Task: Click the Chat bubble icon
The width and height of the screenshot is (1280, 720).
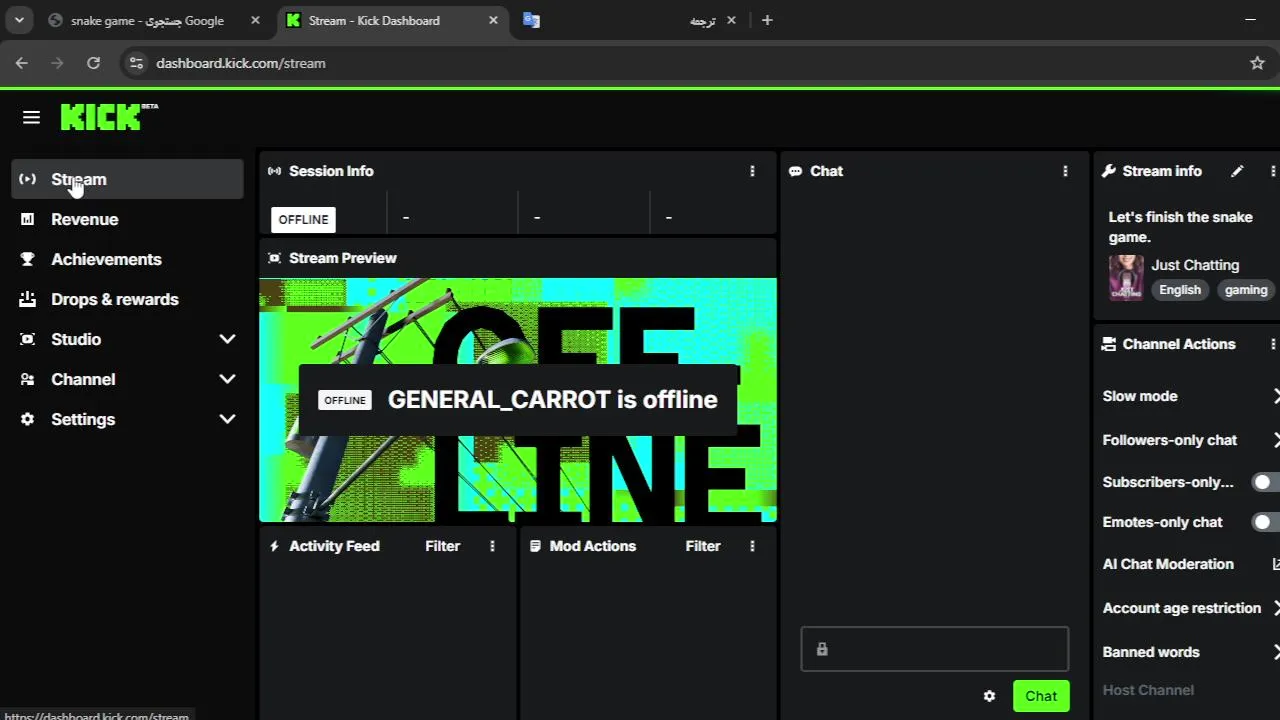Action: coord(795,171)
